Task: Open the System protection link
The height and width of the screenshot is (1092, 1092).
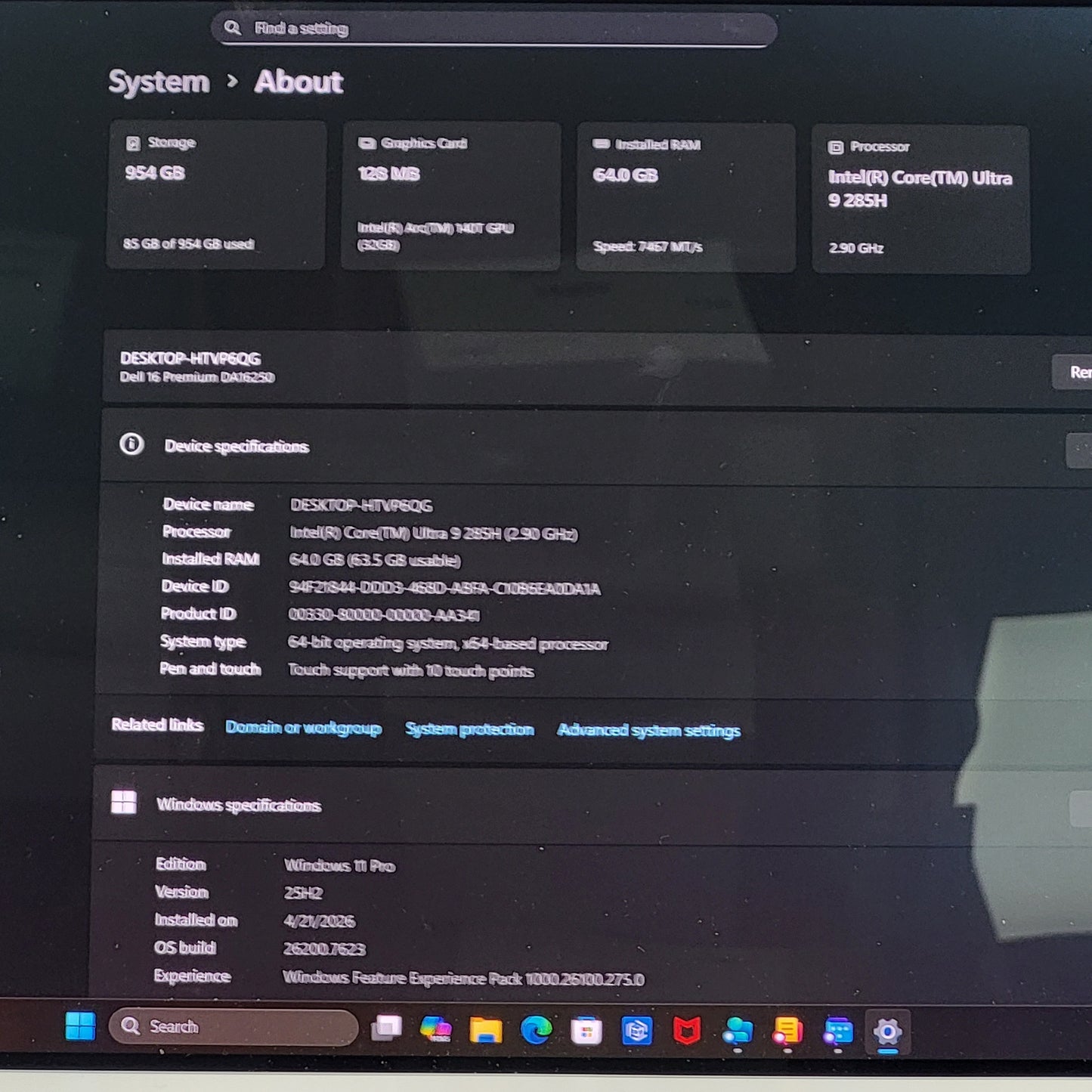Action: point(469,729)
